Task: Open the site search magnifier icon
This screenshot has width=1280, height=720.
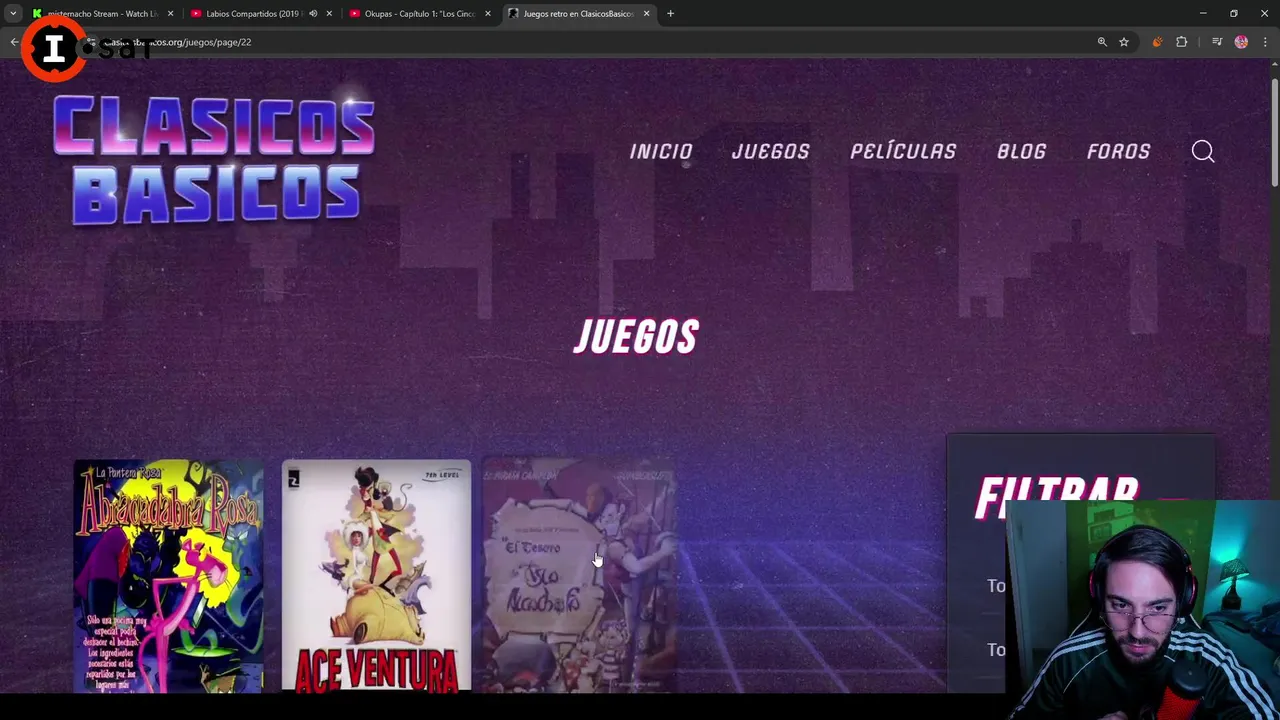Action: point(1203,151)
